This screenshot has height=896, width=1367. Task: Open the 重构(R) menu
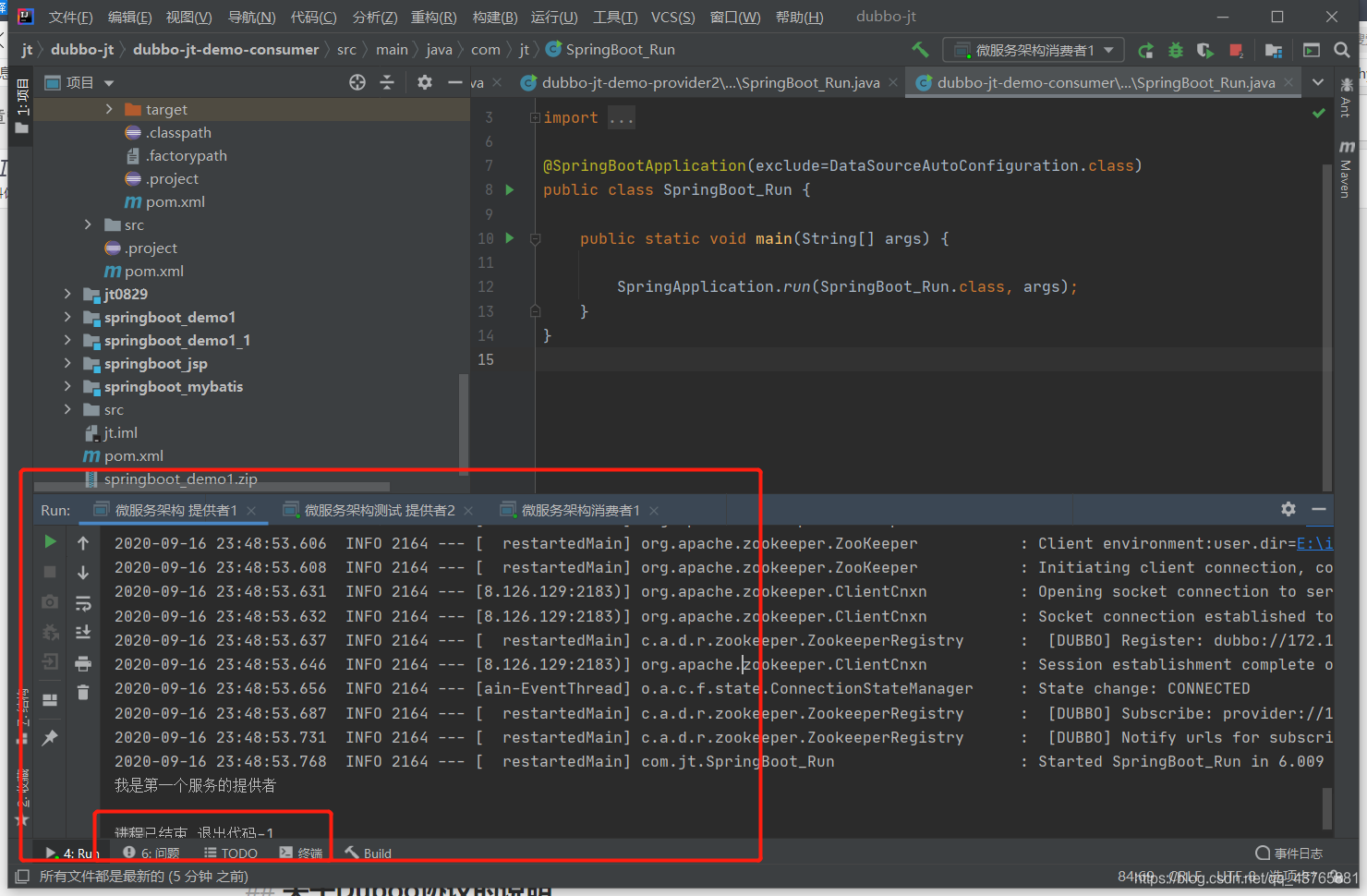coord(433,18)
